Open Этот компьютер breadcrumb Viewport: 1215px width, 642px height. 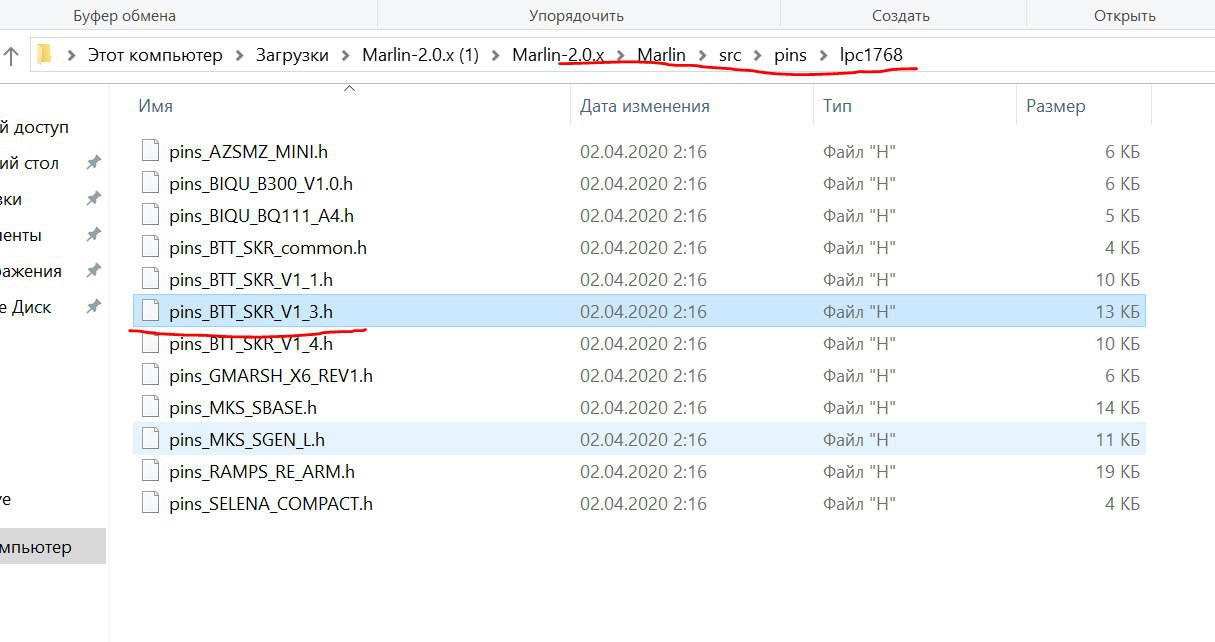[155, 56]
